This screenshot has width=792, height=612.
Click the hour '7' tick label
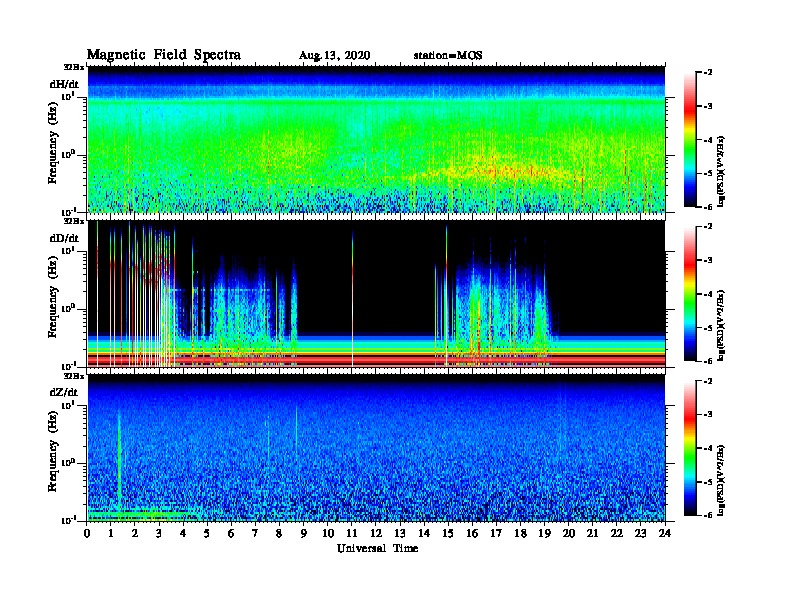click(255, 533)
